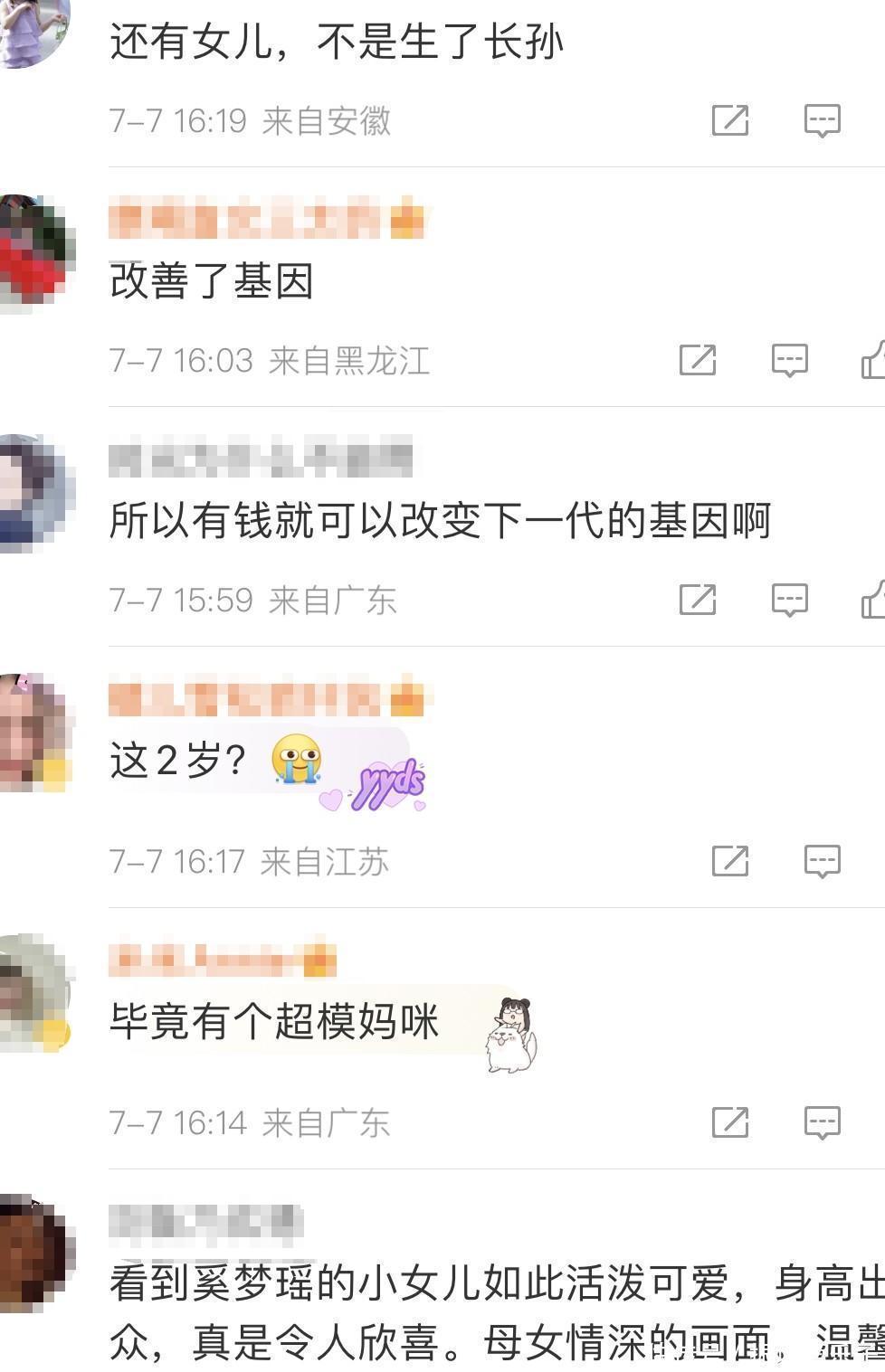Repost the 这2岁 comment from 江苏

(730, 861)
